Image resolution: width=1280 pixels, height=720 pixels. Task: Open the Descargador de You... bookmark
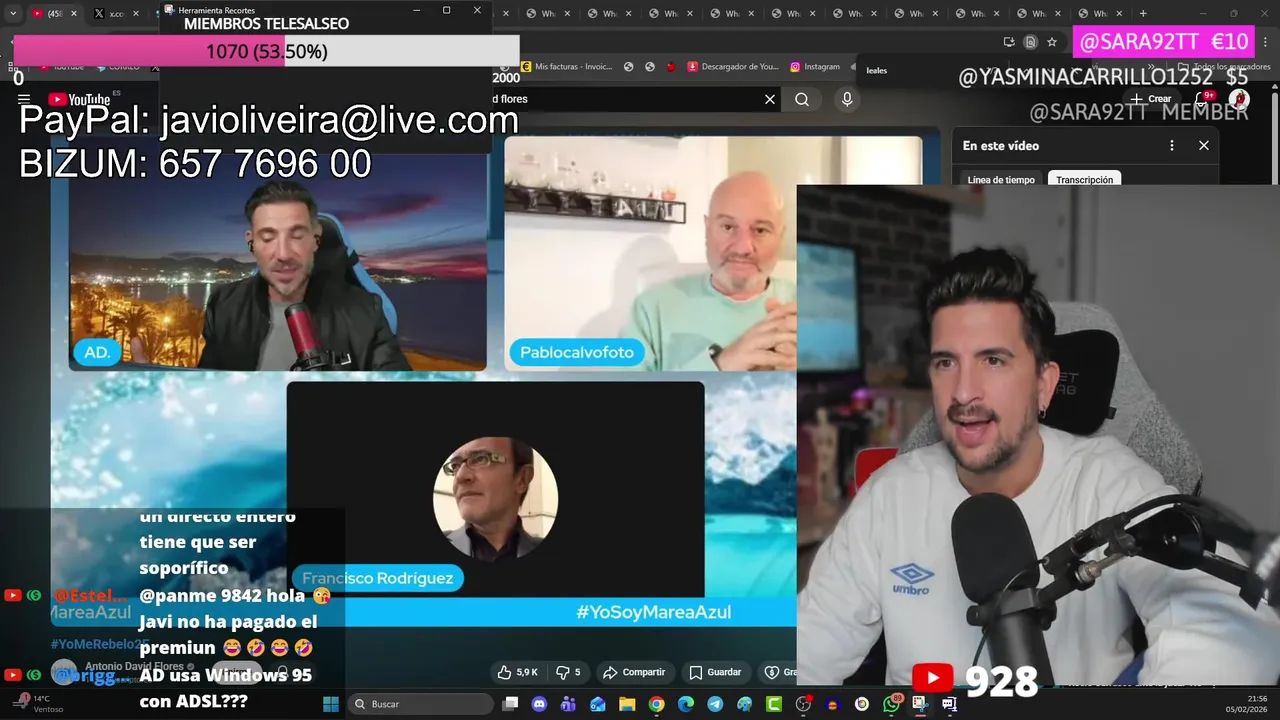coord(733,67)
